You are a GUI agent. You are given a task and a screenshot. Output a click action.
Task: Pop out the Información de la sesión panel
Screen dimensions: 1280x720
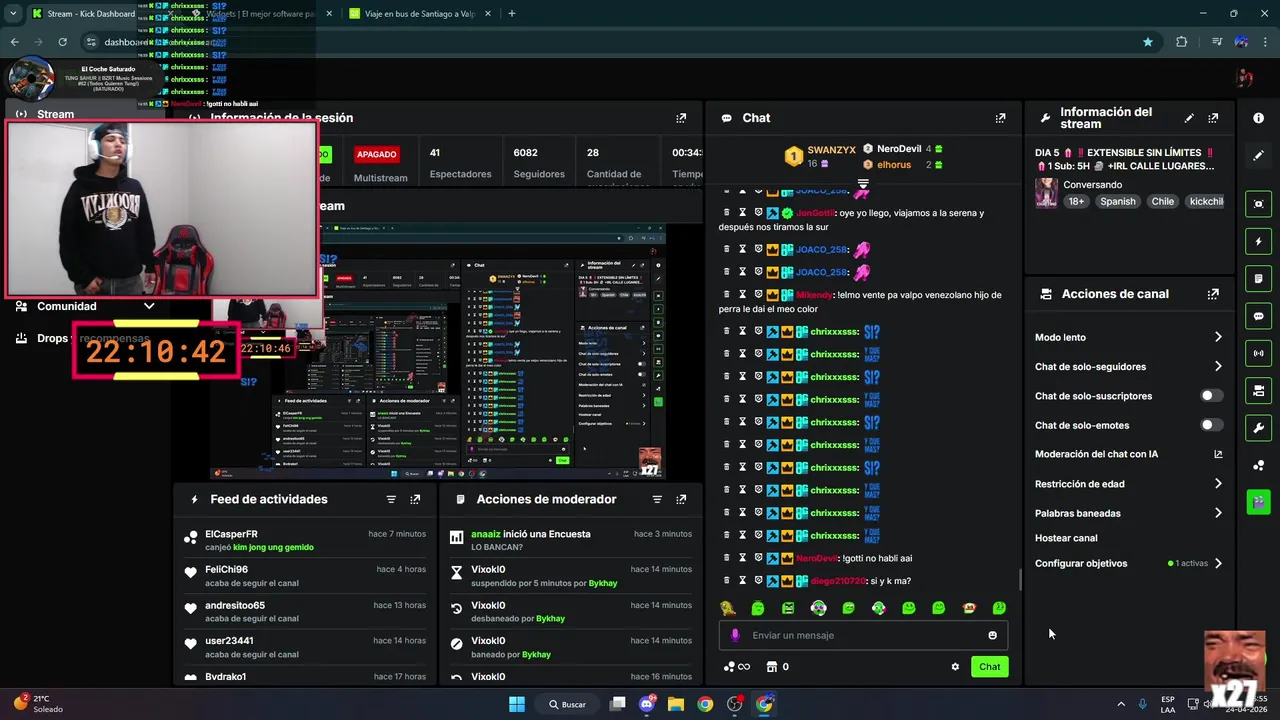[681, 118]
